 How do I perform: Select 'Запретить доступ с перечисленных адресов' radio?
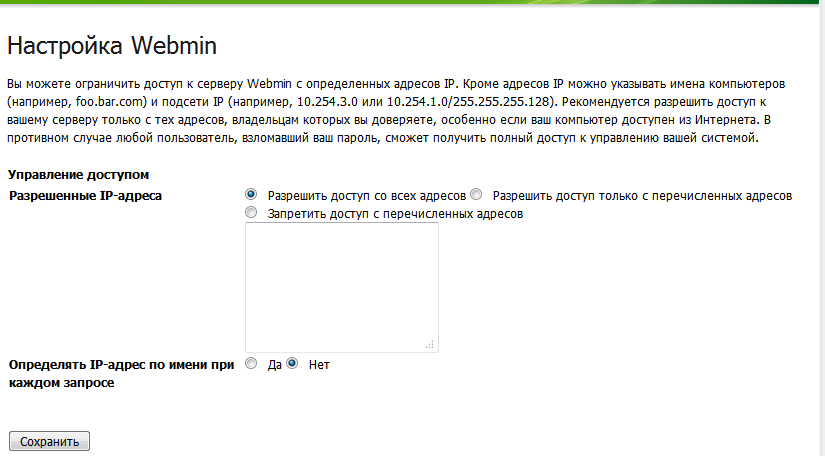251,212
